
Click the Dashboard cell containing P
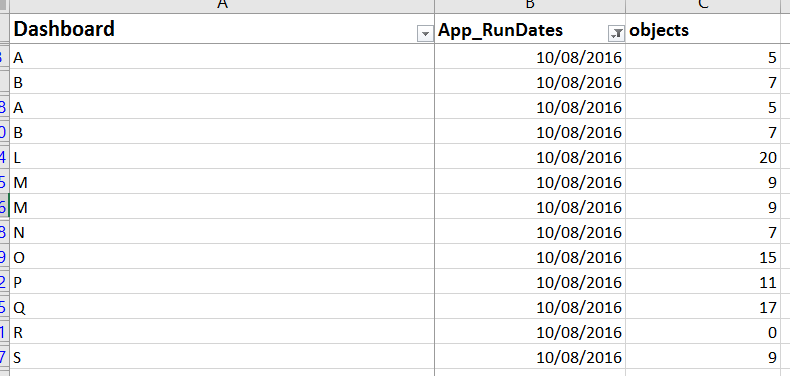point(222,282)
